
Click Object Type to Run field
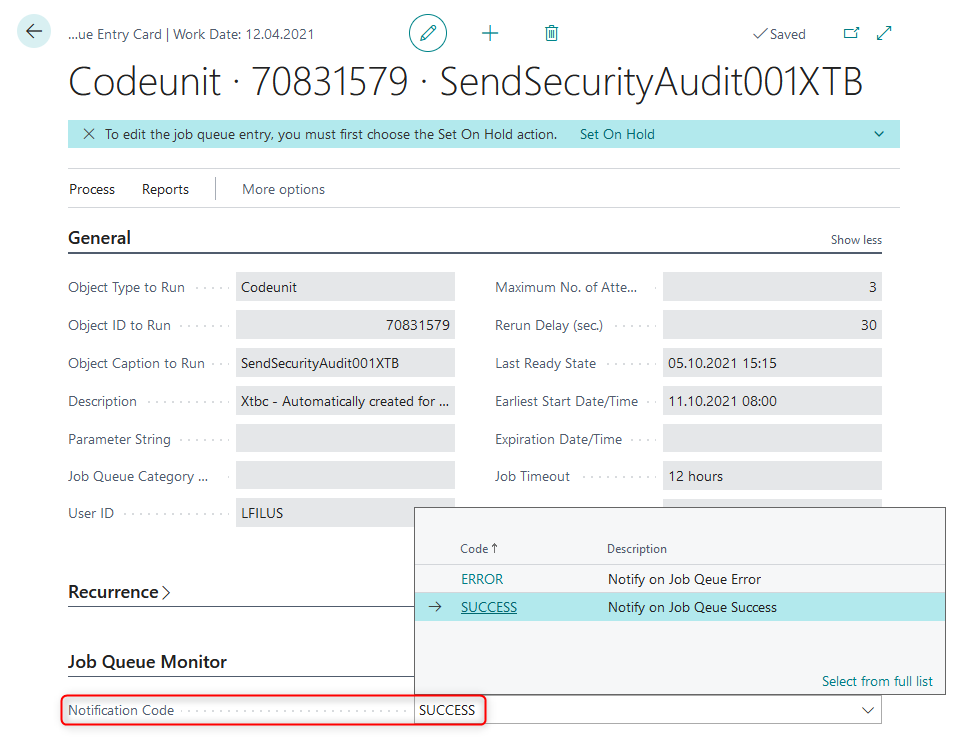coord(345,287)
